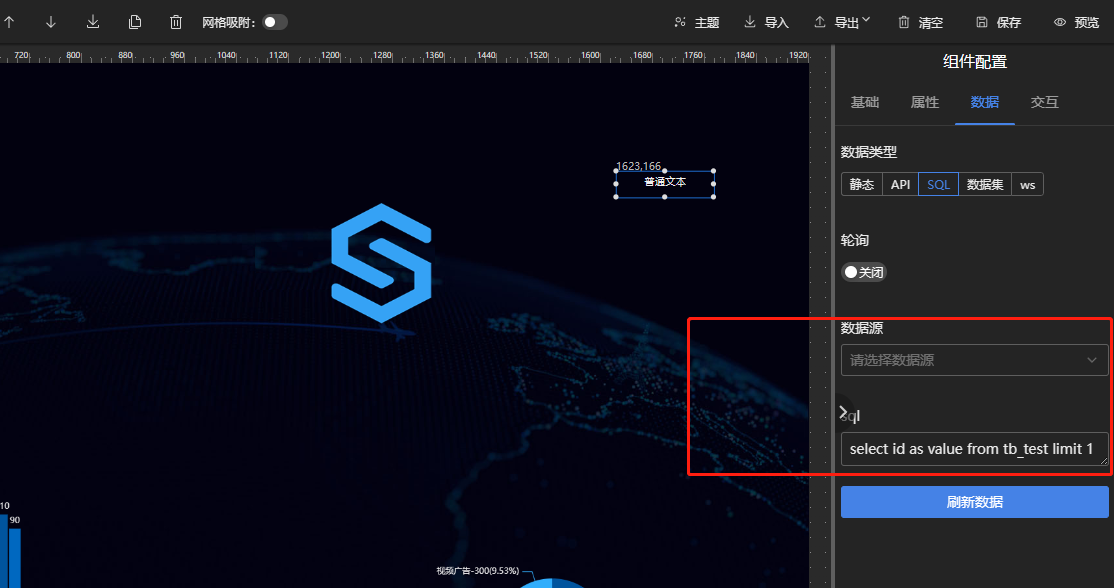The height and width of the screenshot is (588, 1114).
Task: Select the 数据 tab
Action: (x=985, y=102)
